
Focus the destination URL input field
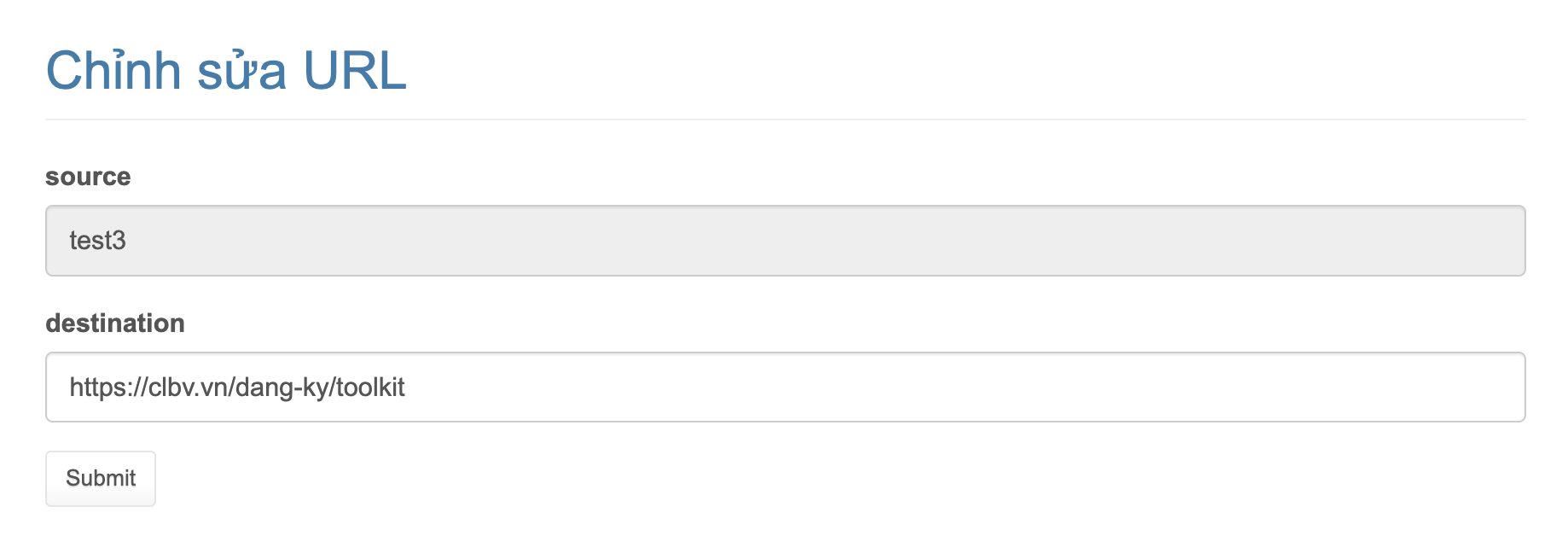[x=785, y=387]
